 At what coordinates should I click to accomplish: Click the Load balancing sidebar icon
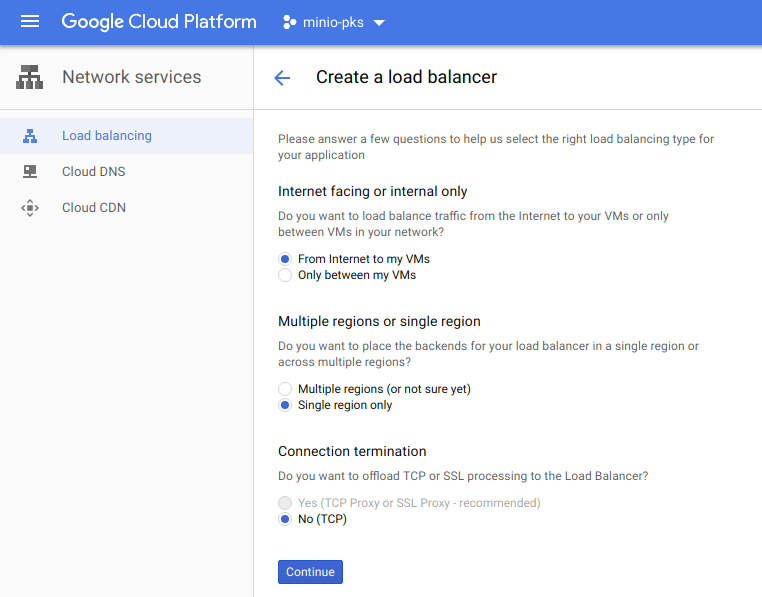[x=30, y=136]
